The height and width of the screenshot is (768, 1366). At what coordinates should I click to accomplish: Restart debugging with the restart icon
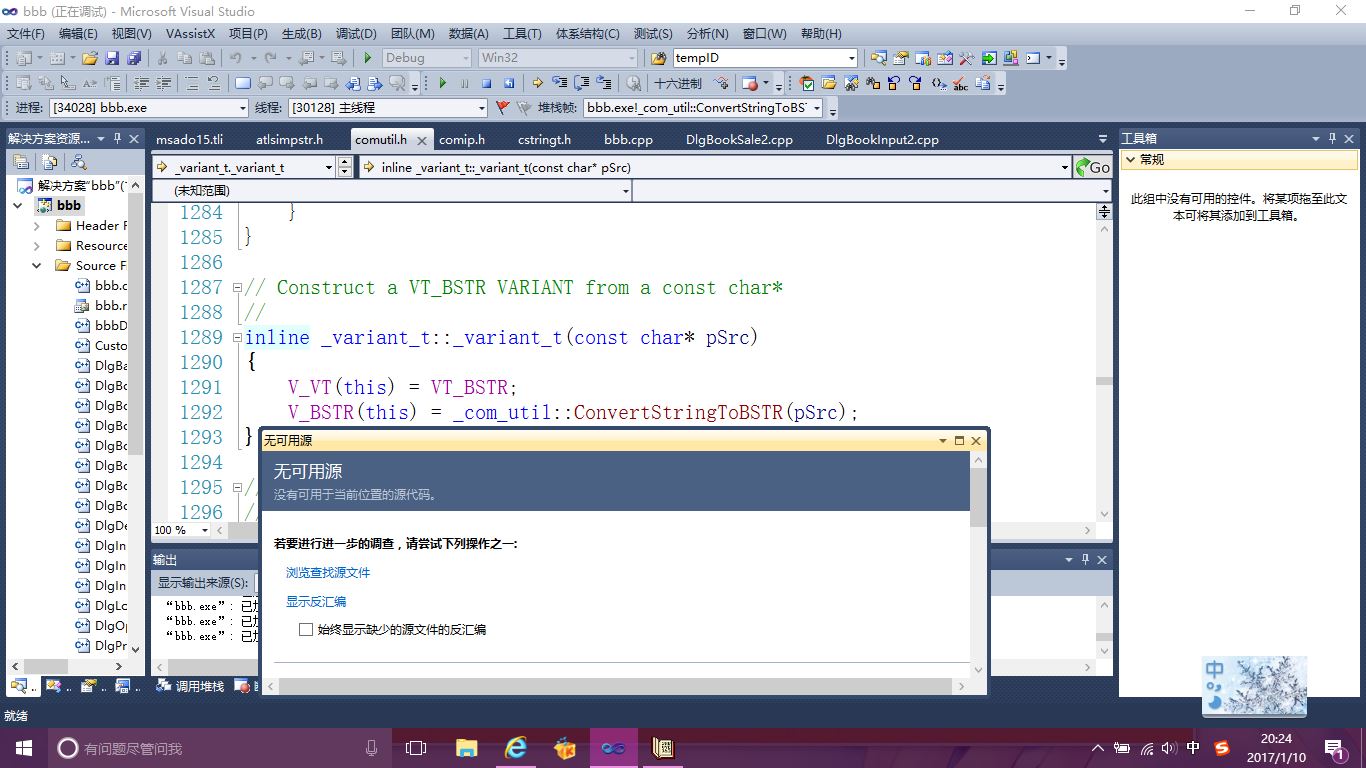(x=508, y=83)
